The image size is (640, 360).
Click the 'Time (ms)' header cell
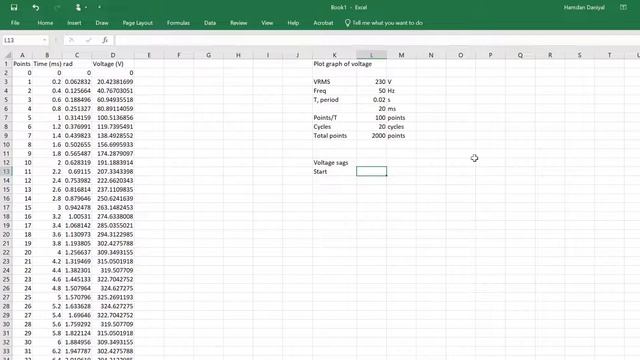point(47,64)
